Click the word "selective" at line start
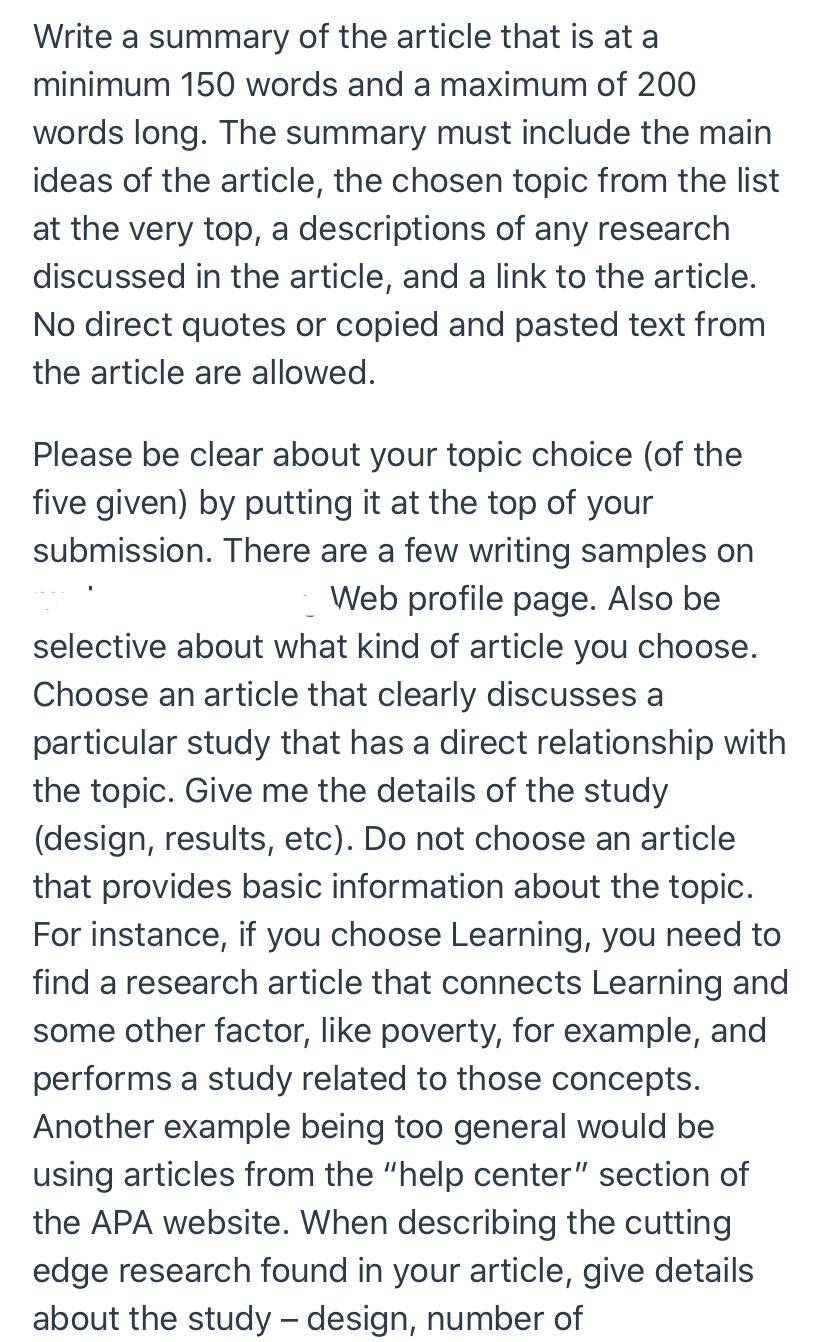The image size is (828, 1342). point(100,647)
